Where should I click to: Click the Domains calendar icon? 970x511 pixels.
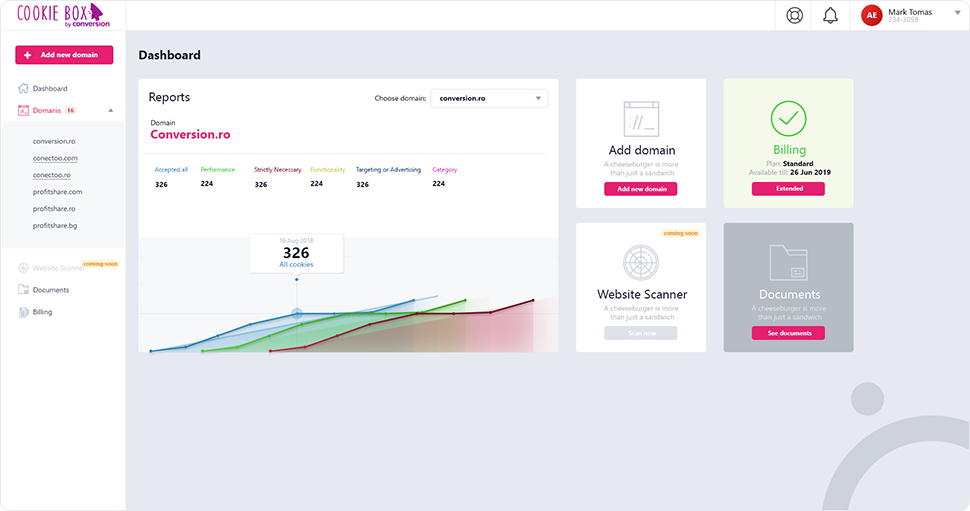(24, 111)
